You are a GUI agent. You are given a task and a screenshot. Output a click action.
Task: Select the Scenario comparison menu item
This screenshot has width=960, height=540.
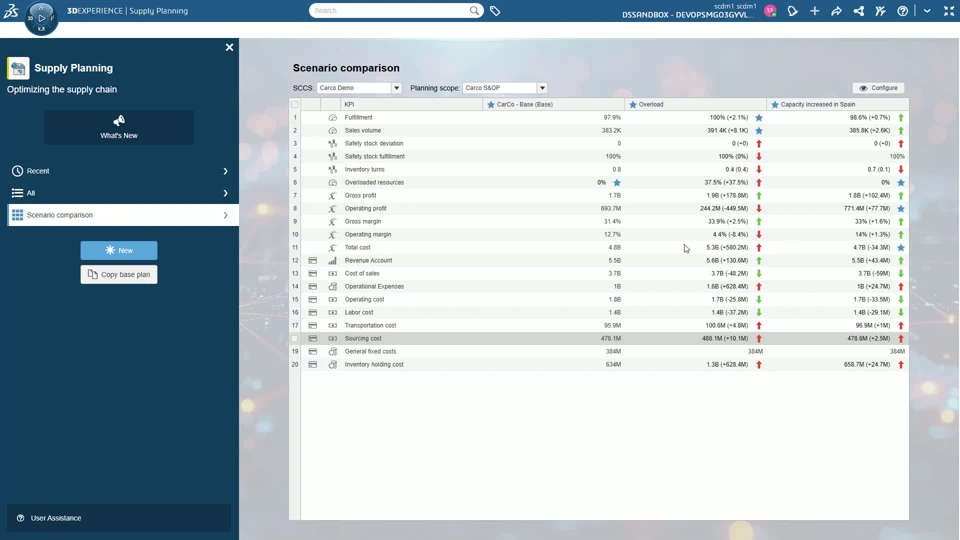pyautogui.click(x=122, y=216)
